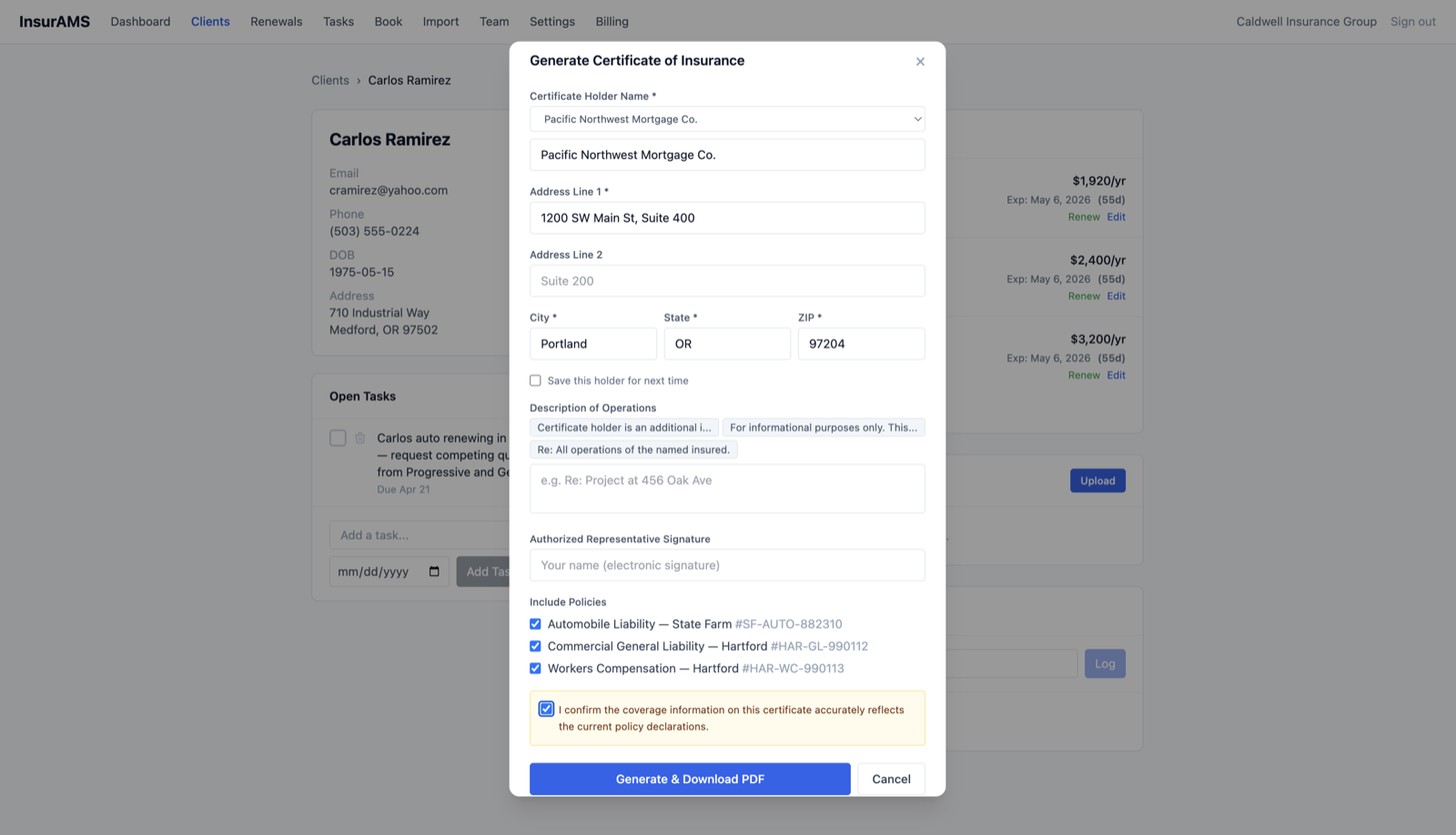Delete the Carlos auto renewing task

point(359,438)
